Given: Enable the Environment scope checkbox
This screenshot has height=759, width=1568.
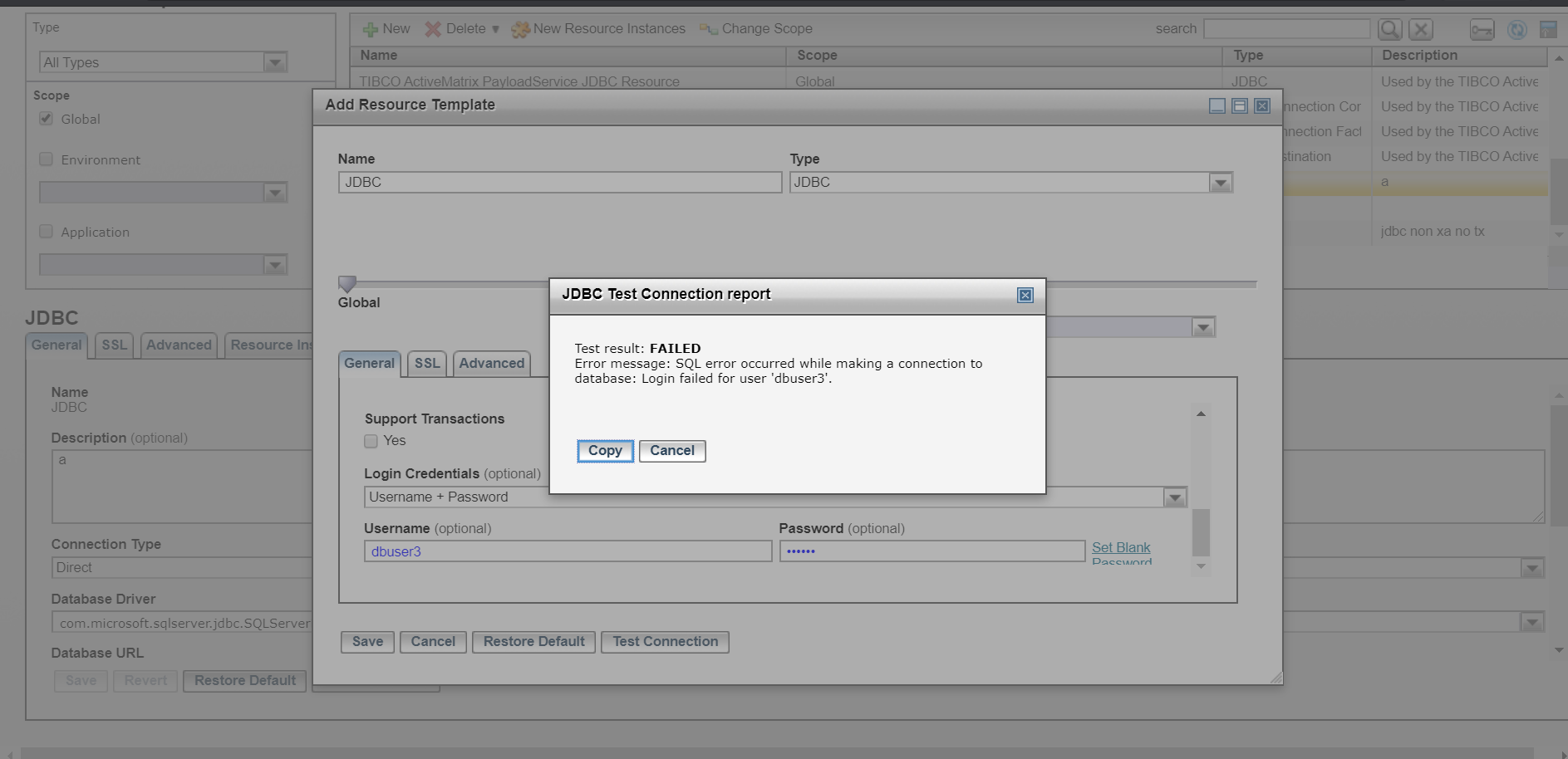Looking at the screenshot, I should tap(46, 159).
